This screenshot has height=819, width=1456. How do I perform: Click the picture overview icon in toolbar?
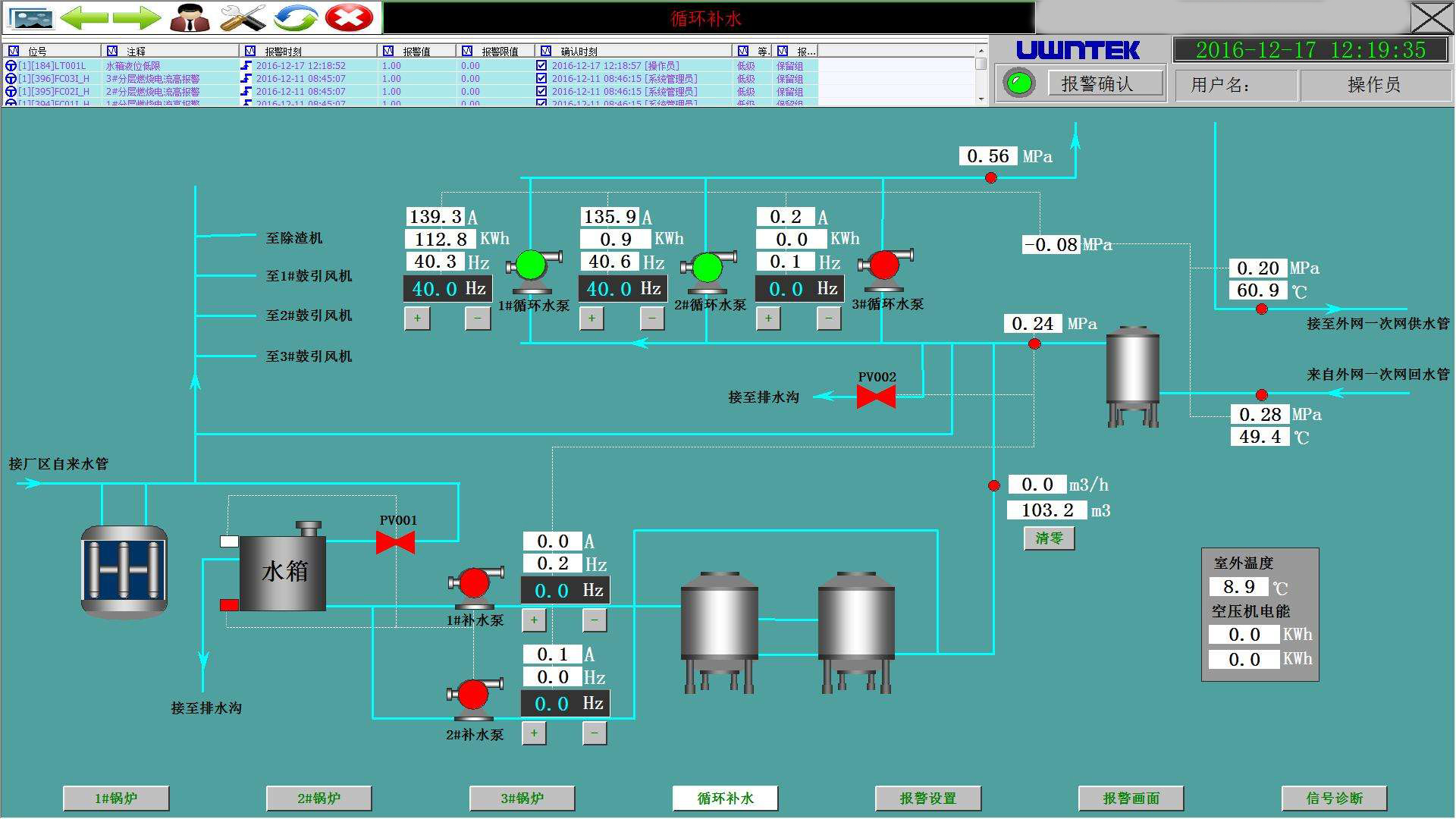point(30,17)
